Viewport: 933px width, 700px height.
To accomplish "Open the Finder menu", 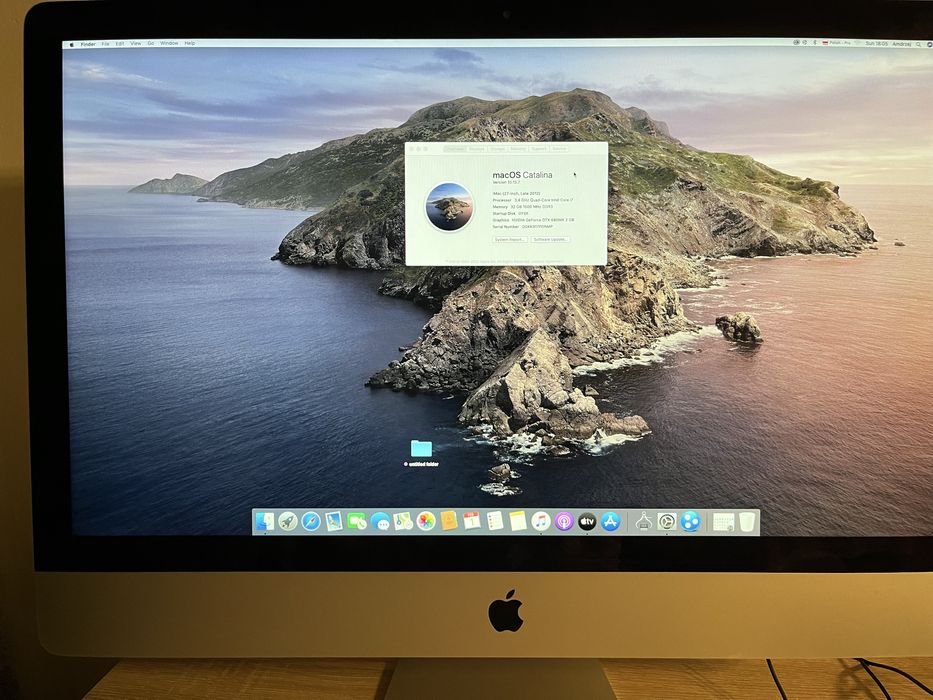I will [88, 44].
